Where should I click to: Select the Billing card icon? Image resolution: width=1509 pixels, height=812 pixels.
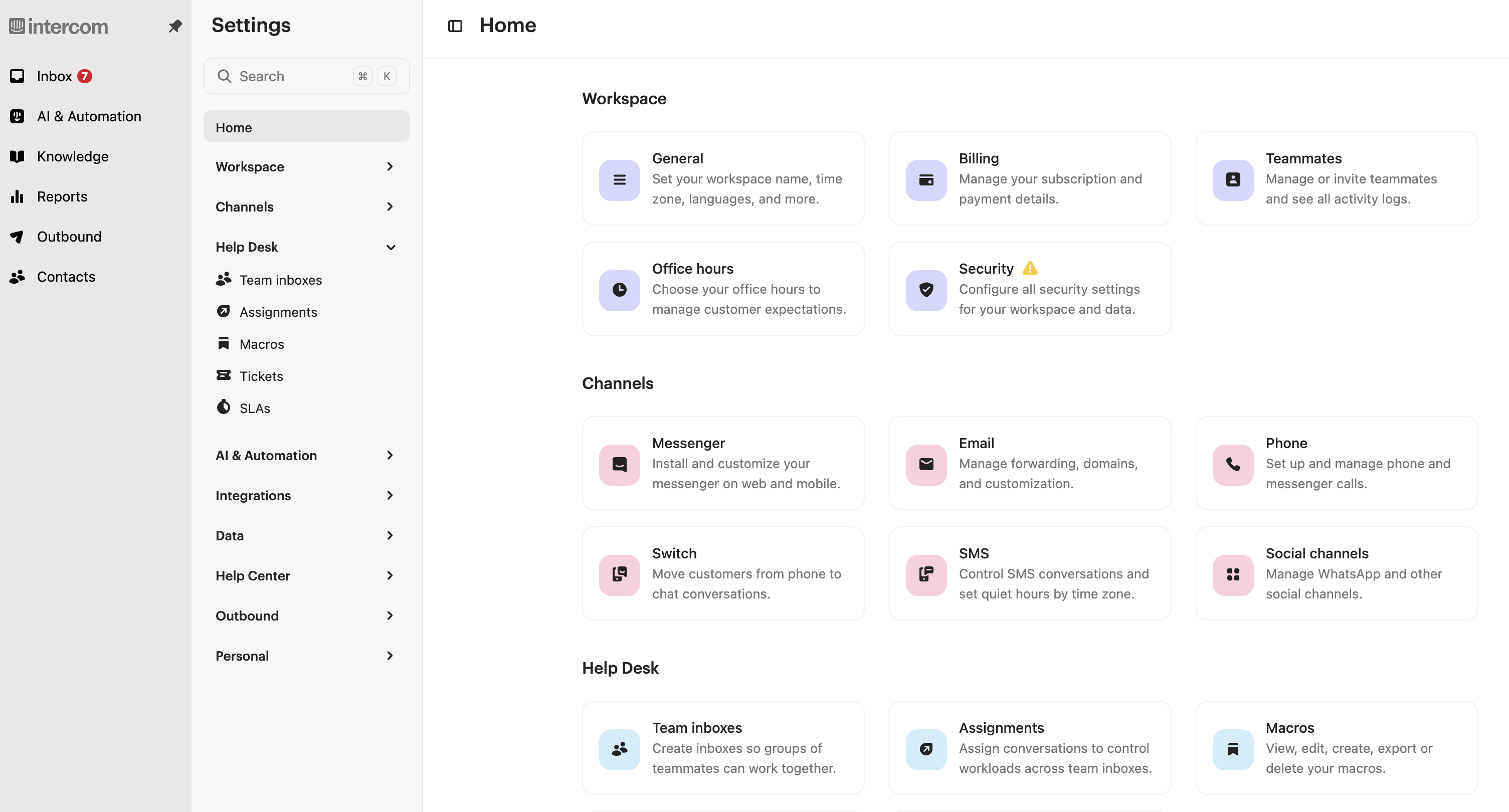click(925, 179)
